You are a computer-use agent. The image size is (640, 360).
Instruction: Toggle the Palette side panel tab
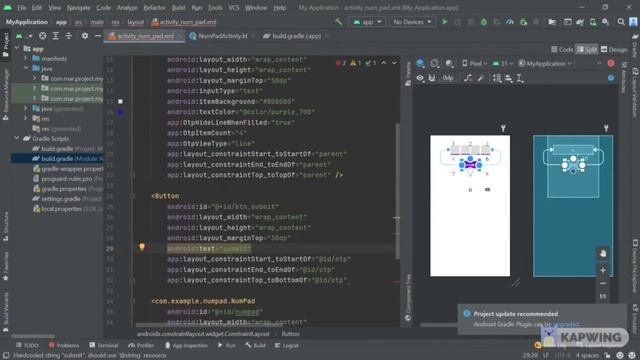click(x=407, y=74)
